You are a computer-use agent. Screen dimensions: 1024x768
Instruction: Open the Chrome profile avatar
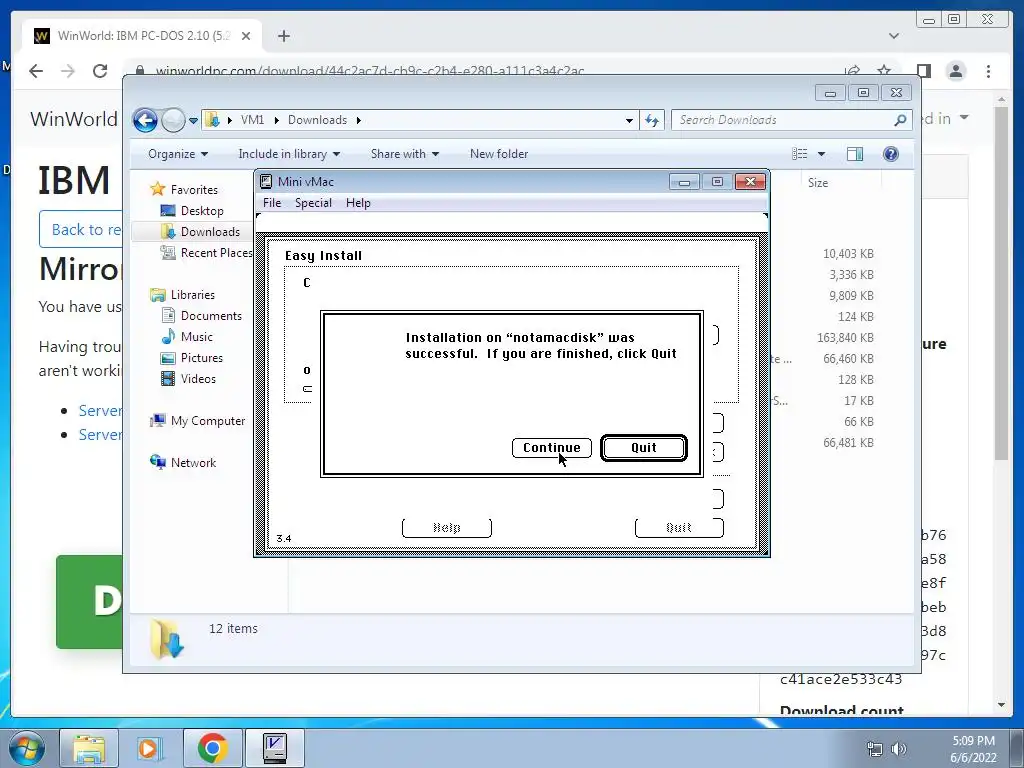956,71
